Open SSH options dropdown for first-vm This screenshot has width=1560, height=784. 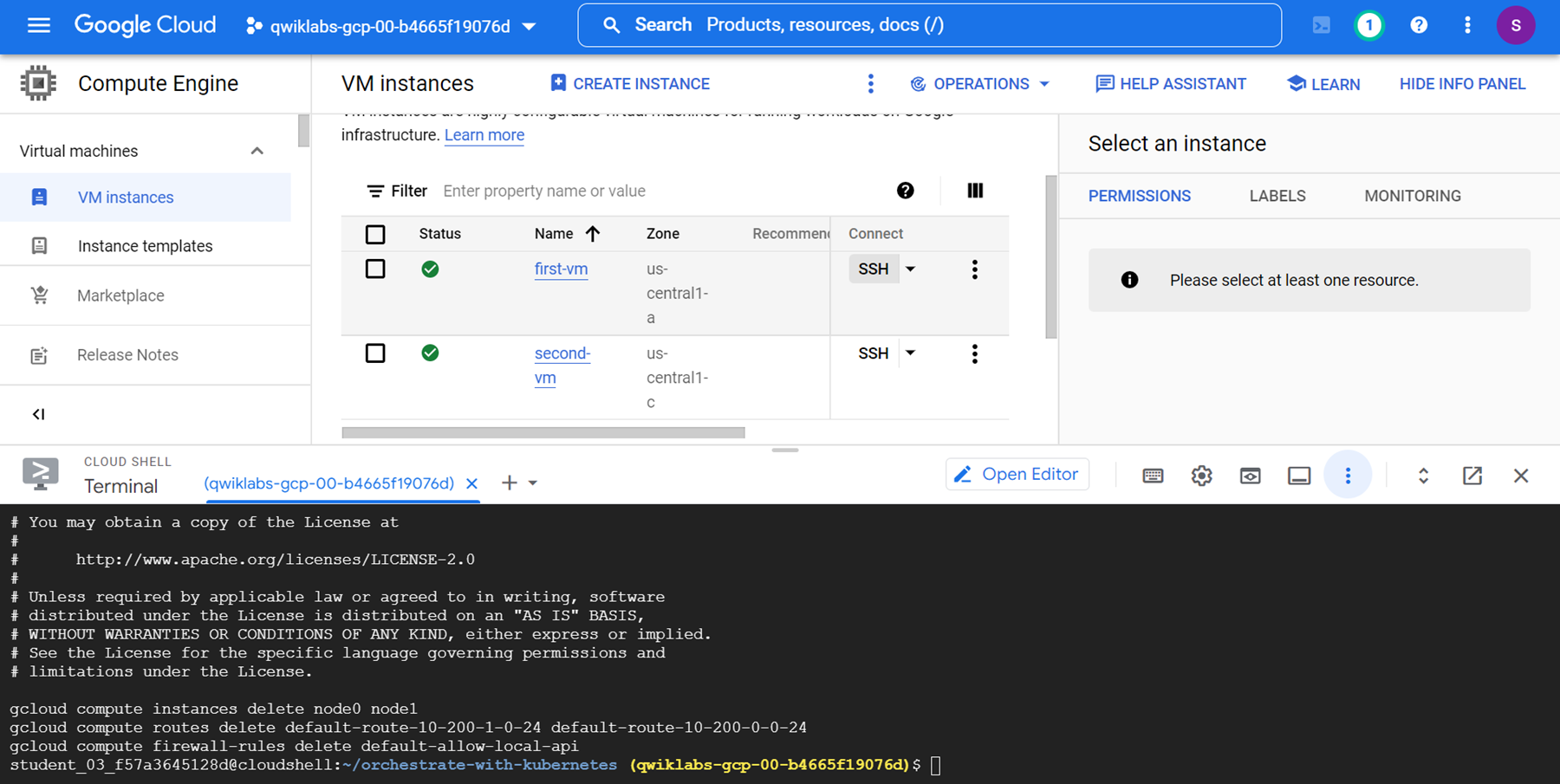click(x=910, y=269)
